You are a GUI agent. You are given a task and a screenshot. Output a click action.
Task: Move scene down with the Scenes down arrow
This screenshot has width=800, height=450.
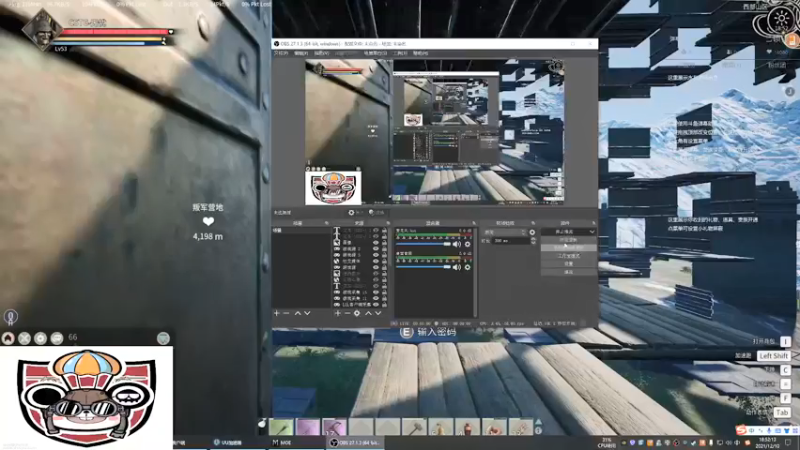[x=307, y=313]
